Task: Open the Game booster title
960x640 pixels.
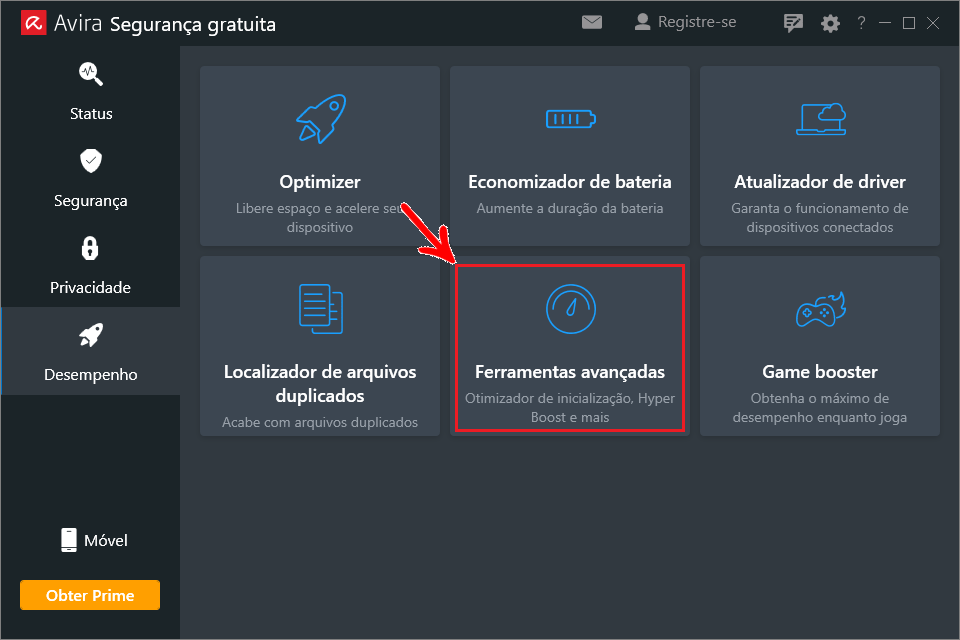Action: (x=820, y=372)
